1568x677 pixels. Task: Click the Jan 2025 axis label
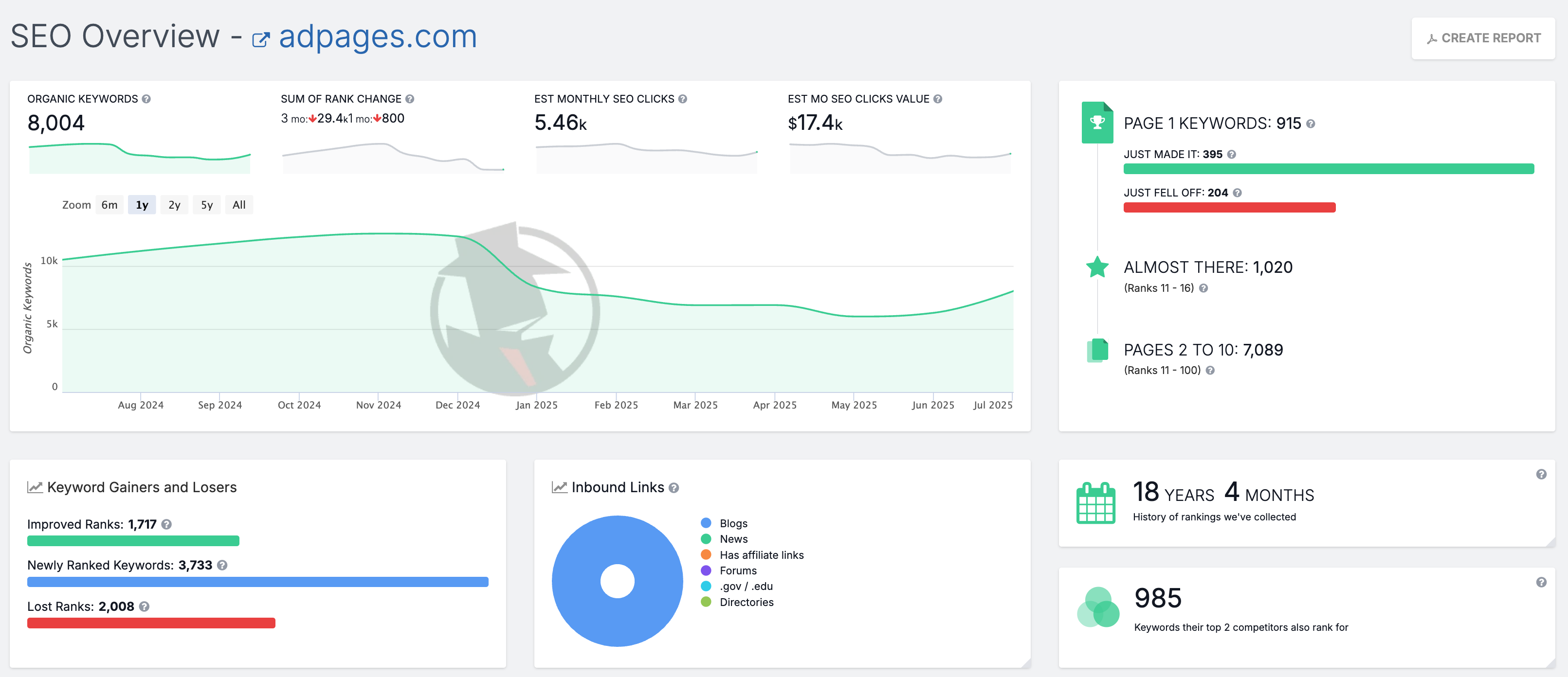click(536, 405)
